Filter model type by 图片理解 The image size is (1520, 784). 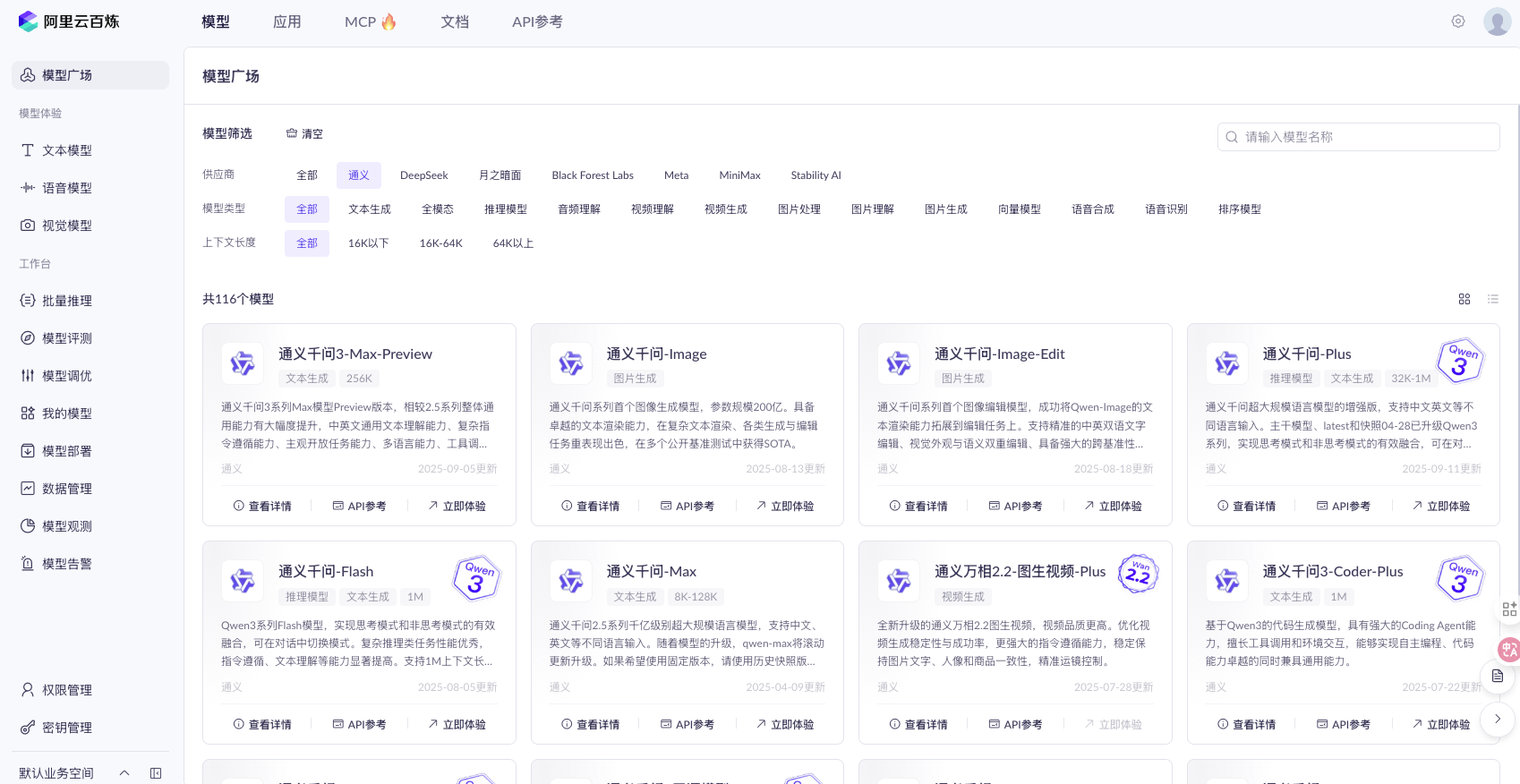[873, 209]
